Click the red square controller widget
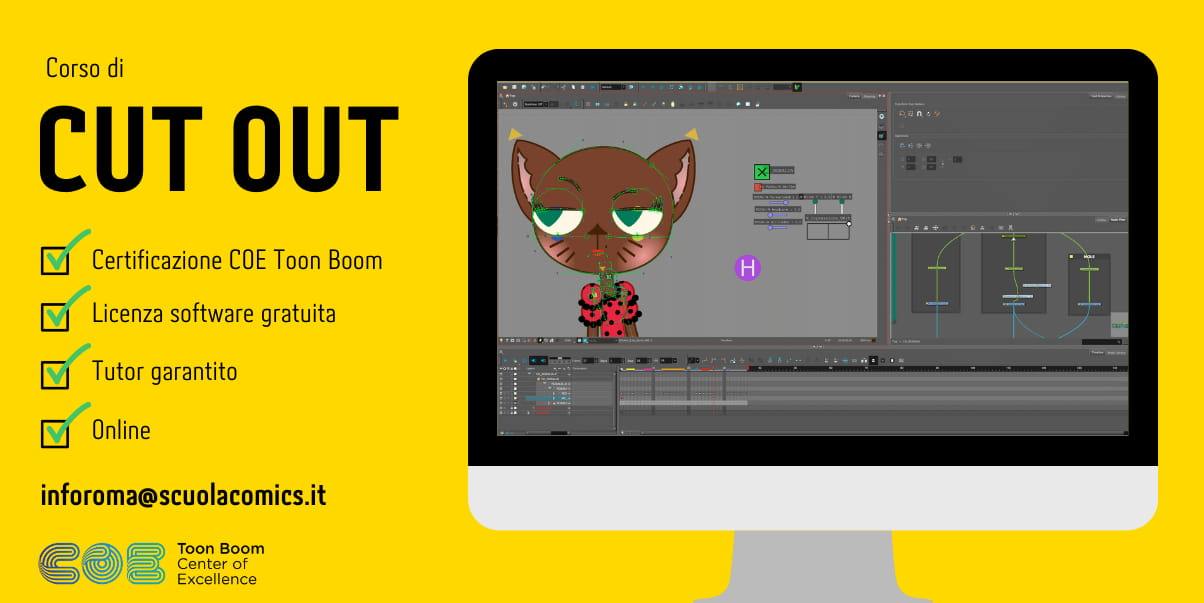 [x=758, y=187]
